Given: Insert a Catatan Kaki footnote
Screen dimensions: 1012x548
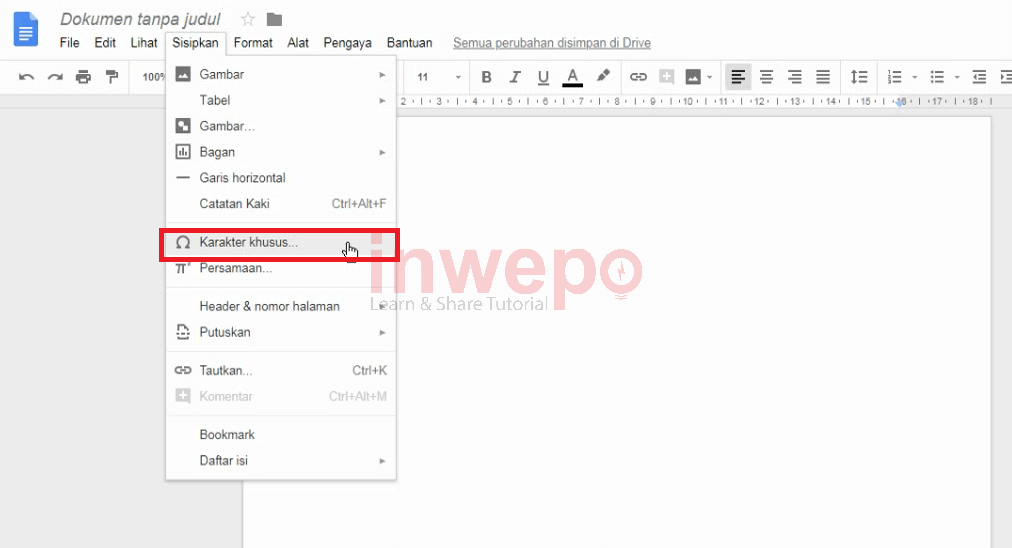Looking at the screenshot, I should 281,203.
